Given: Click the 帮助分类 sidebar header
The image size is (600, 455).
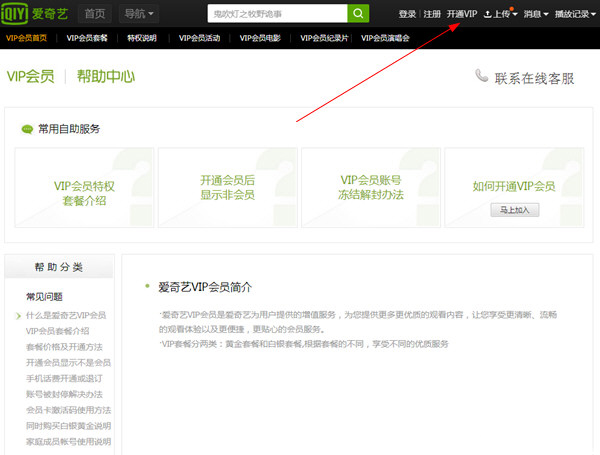Looking at the screenshot, I should 59,267.
